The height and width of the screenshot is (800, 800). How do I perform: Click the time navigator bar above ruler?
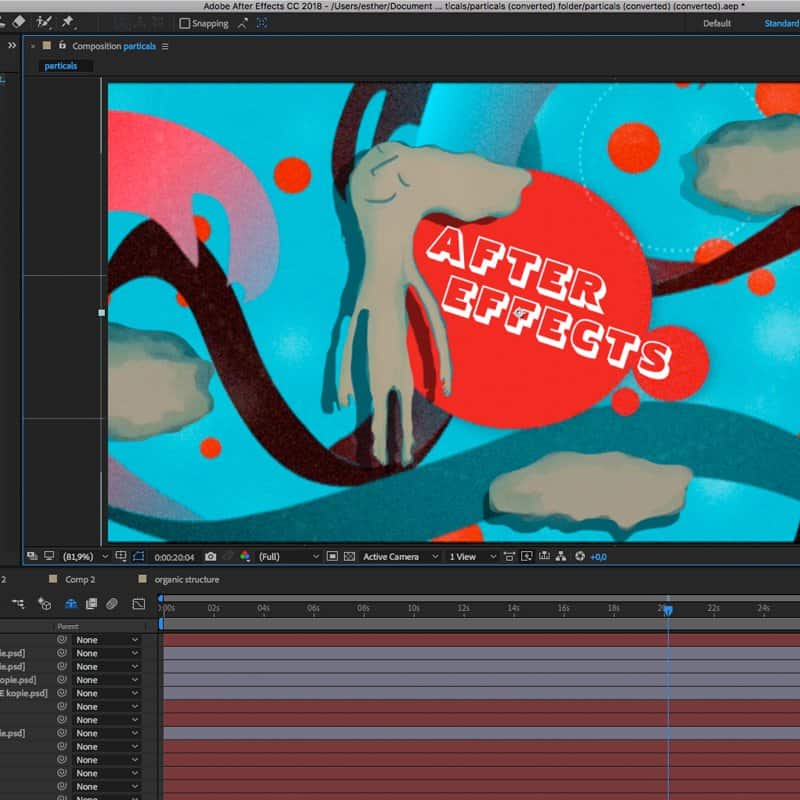point(480,598)
